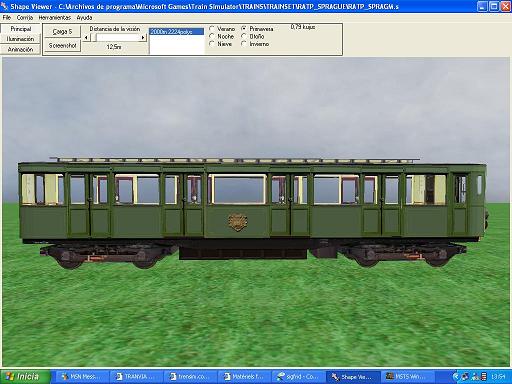Switch to the MSTS taskbar window

pyautogui.click(x=406, y=377)
